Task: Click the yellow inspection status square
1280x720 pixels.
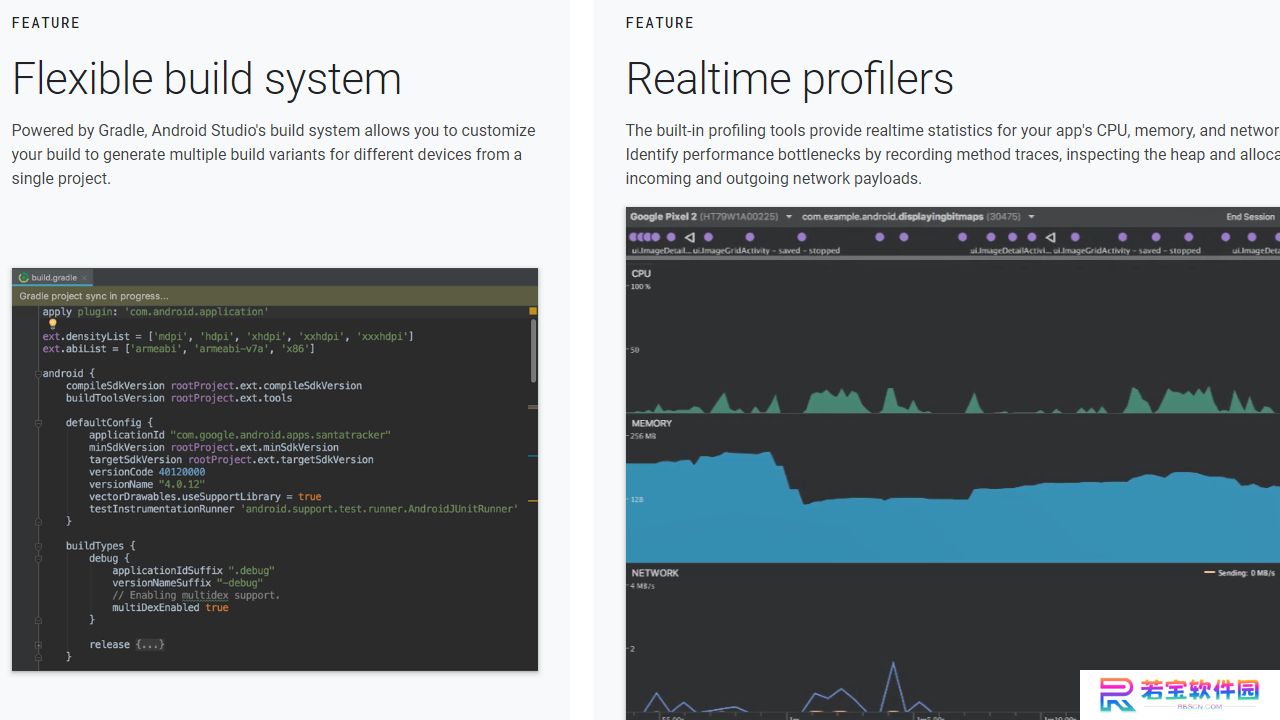Action: (533, 311)
